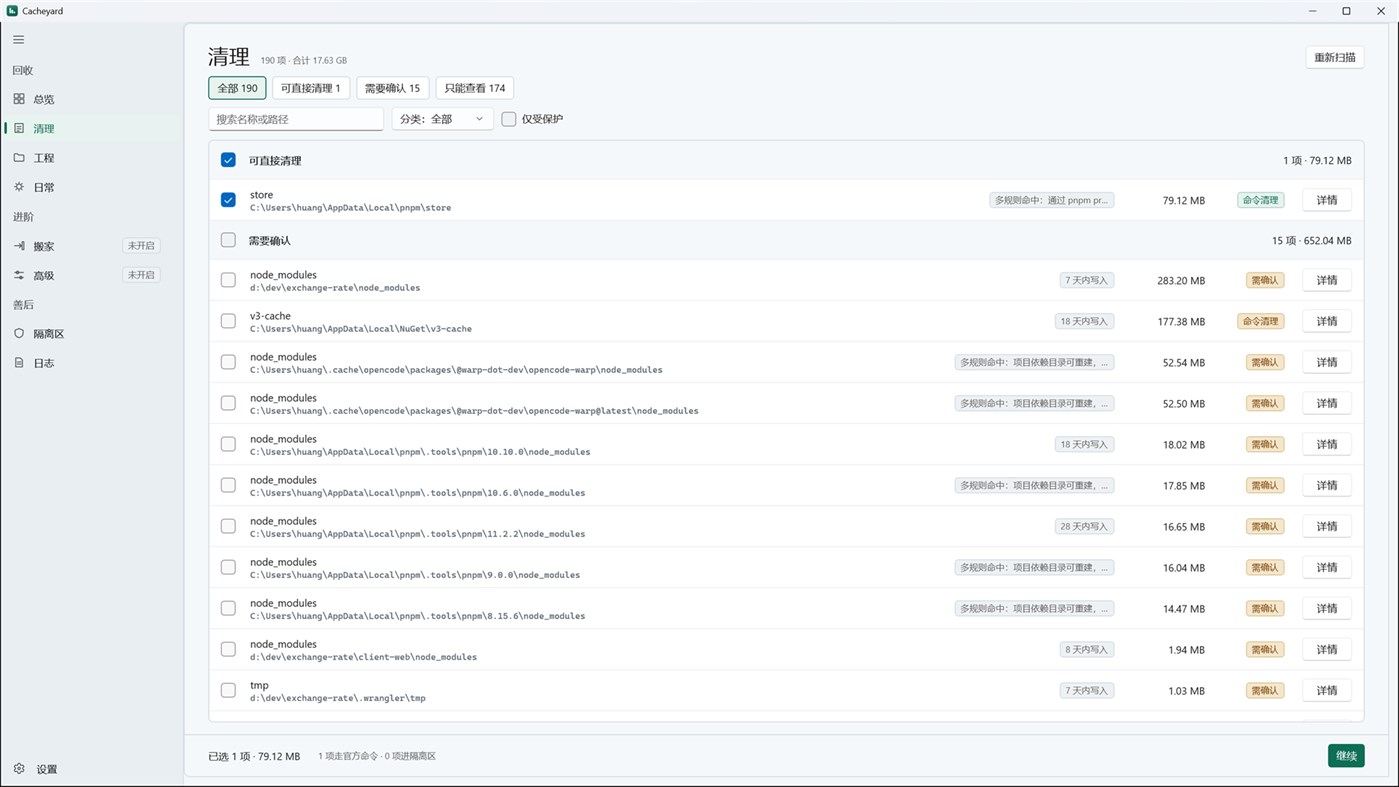Click the 已选 1 项 · 79.12 MB status text
Image resolution: width=1399 pixels, height=787 pixels.
point(254,756)
